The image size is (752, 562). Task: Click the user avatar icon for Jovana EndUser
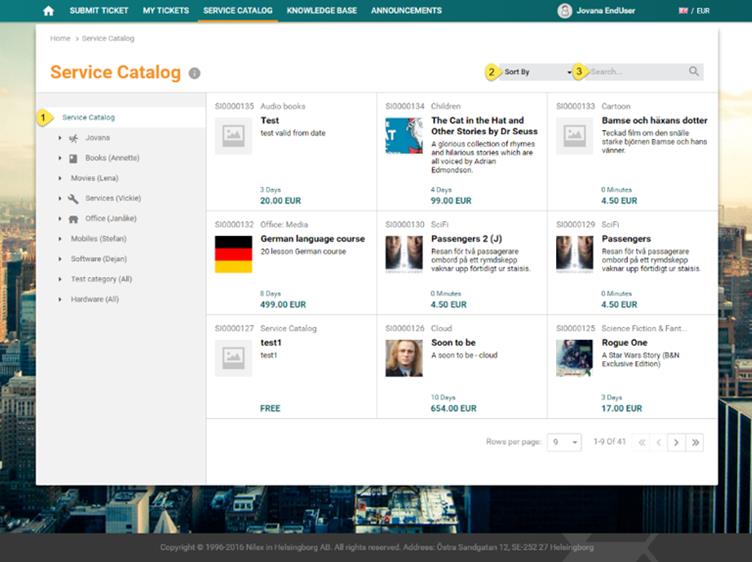pyautogui.click(x=565, y=11)
